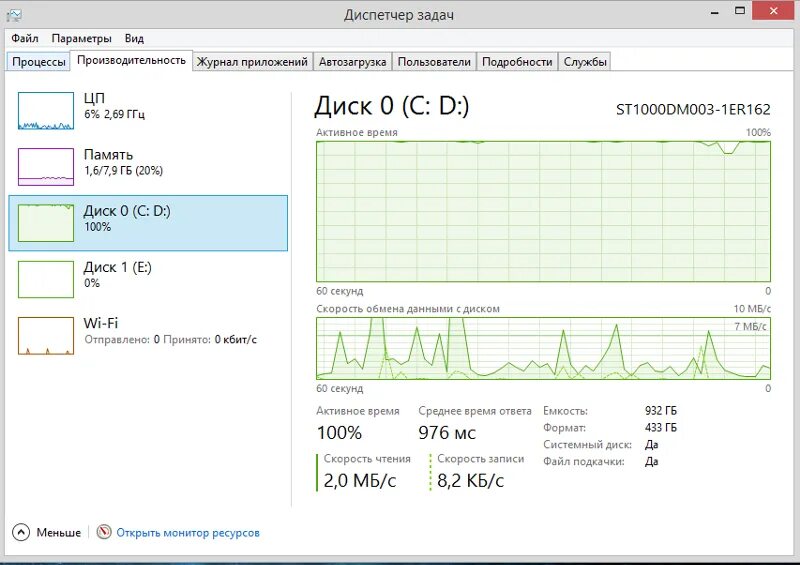Switch to the Службы tab
The height and width of the screenshot is (565, 800).
(x=585, y=62)
